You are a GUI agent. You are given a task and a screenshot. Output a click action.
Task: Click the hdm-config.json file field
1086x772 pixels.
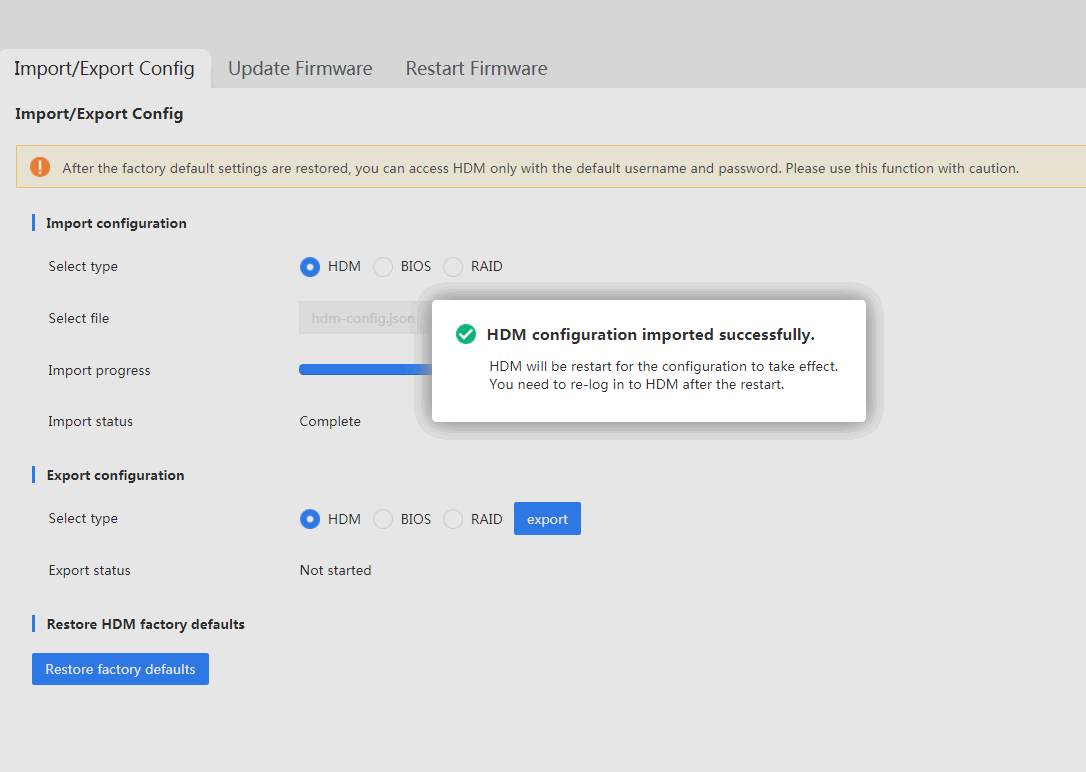[366, 318]
